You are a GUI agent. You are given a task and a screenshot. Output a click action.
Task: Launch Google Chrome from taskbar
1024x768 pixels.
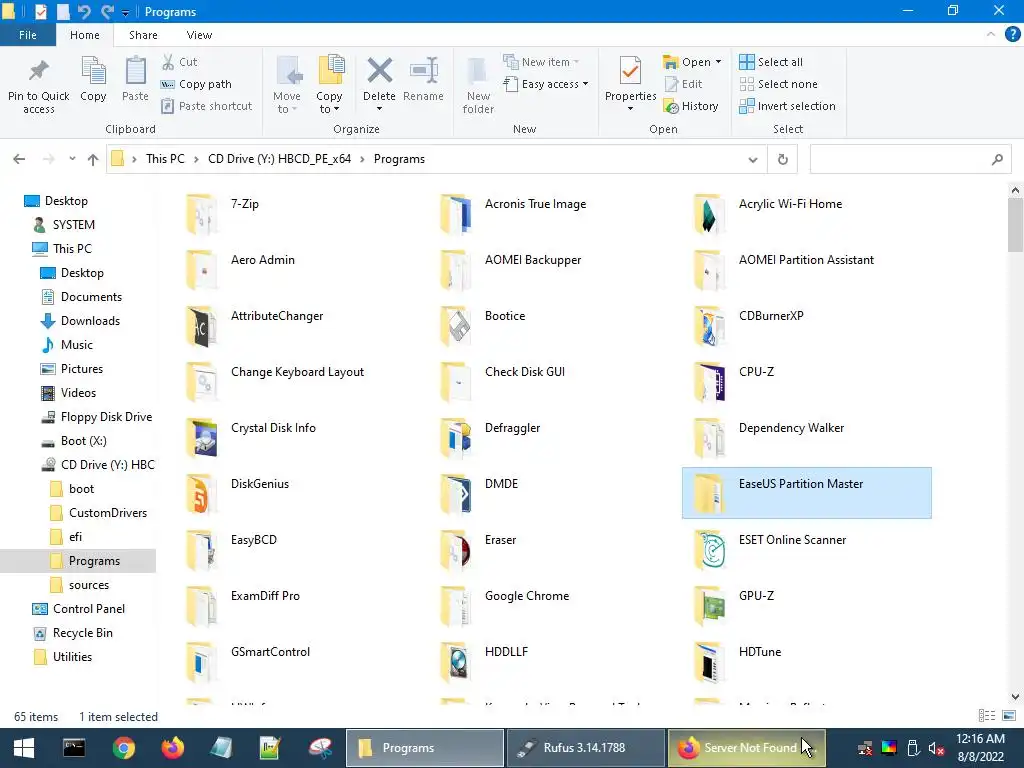pos(123,748)
